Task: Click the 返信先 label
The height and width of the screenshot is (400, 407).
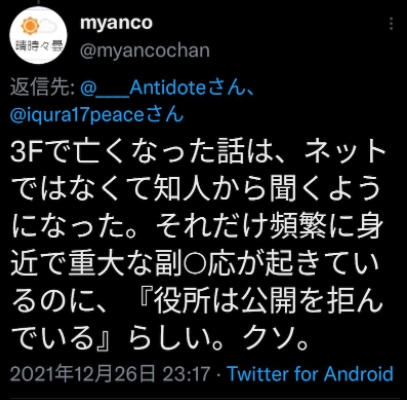Action: (42, 89)
